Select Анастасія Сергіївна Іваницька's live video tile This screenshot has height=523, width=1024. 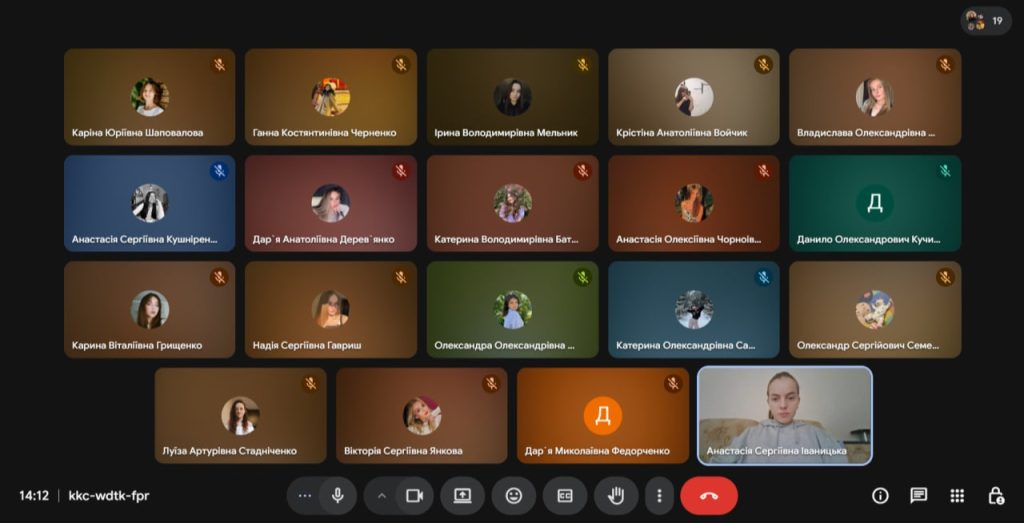784,405
